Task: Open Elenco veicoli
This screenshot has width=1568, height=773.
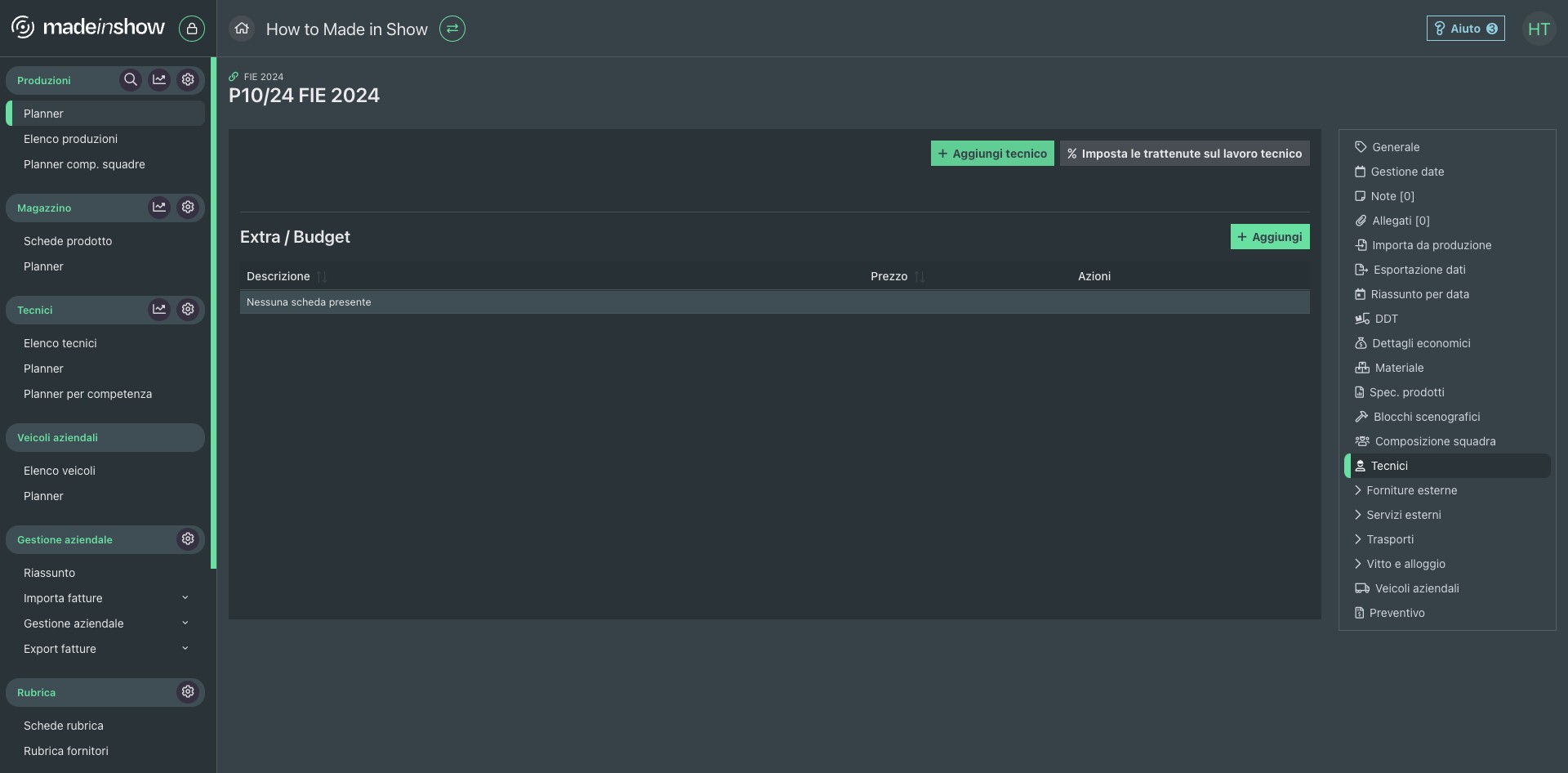Action: 60,471
